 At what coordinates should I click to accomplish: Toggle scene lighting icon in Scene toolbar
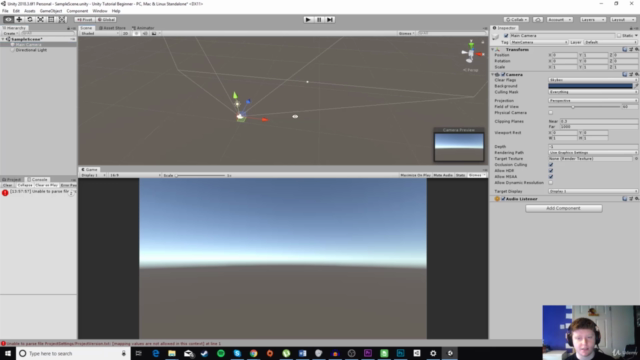coord(136,33)
